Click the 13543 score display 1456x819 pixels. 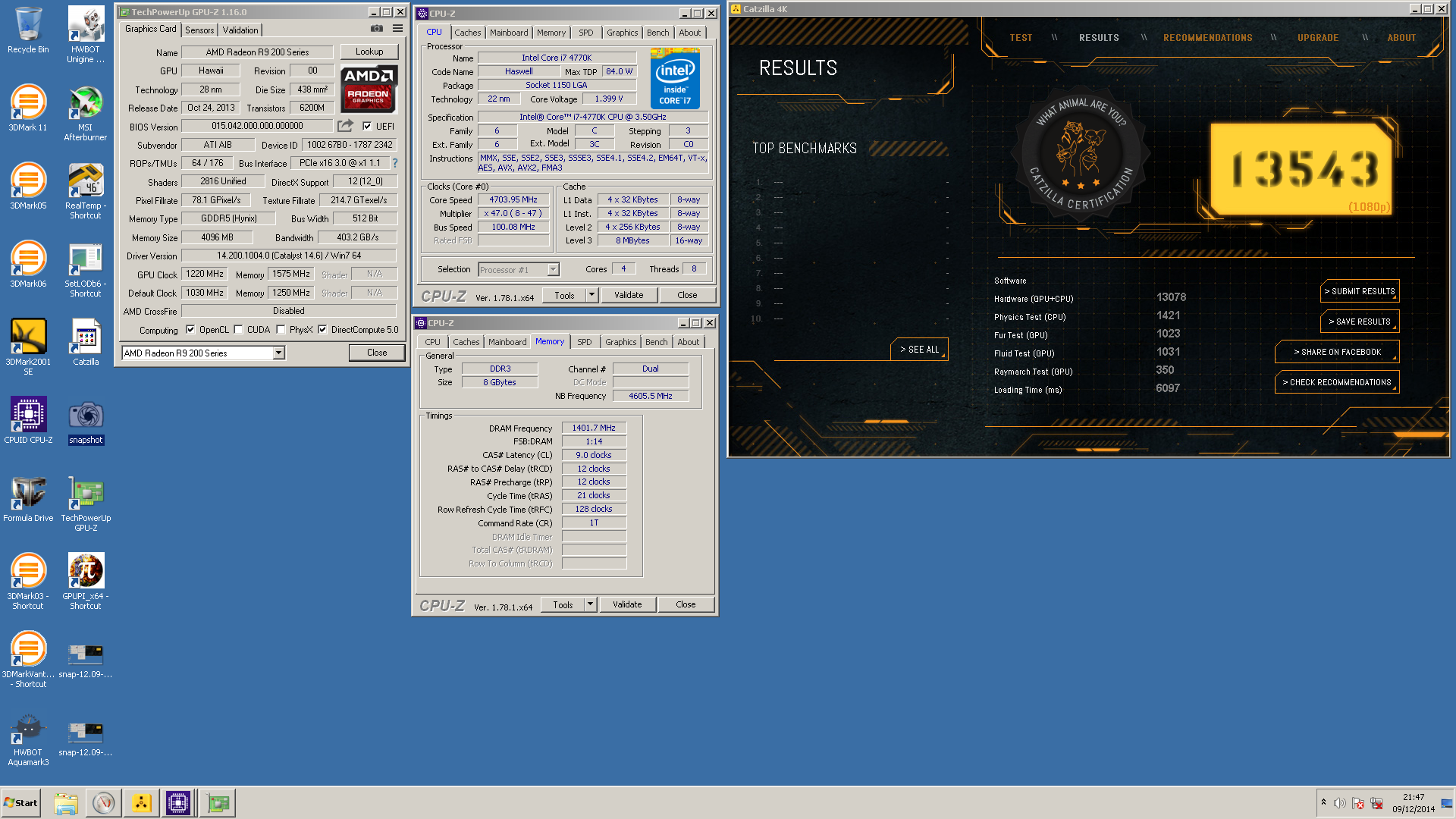point(1301,169)
